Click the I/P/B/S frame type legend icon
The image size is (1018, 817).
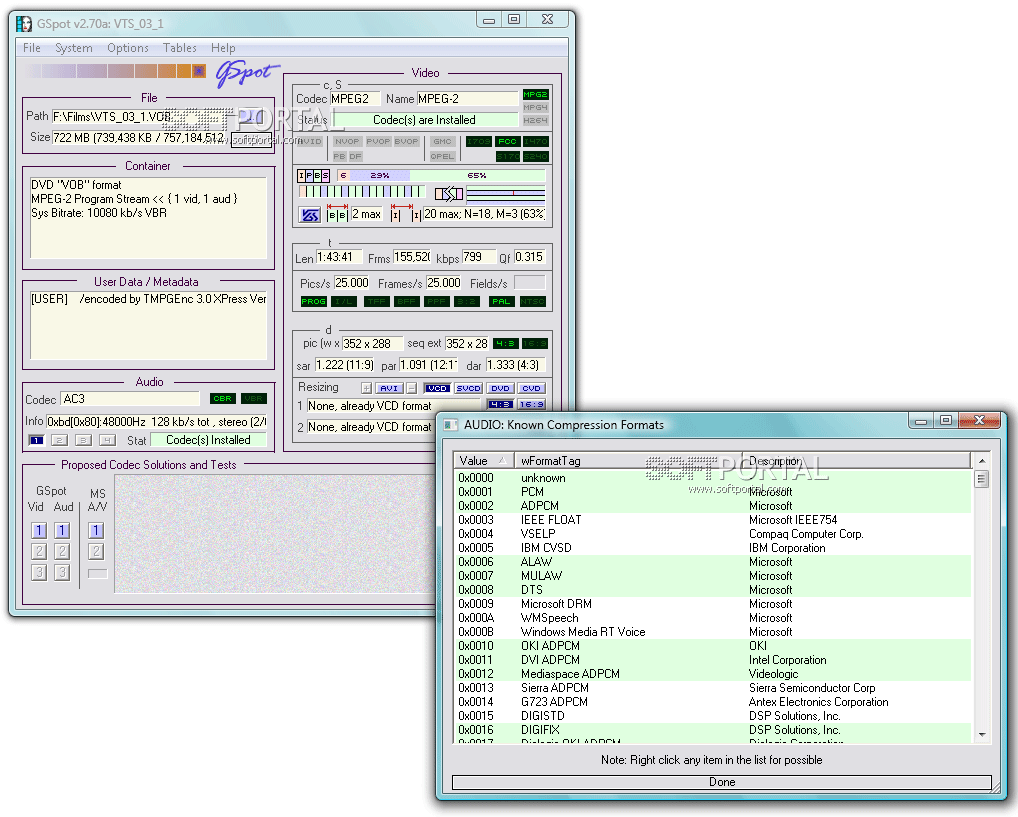coord(313,175)
